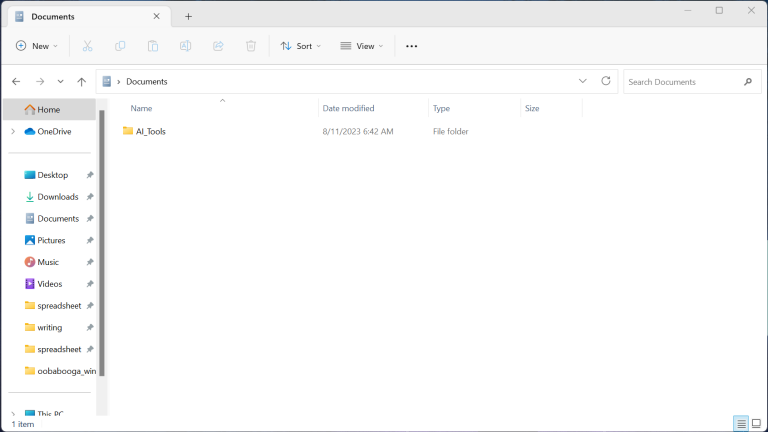The image size is (768, 432).
Task: Switch to details view layout toggle
Action: pos(741,424)
